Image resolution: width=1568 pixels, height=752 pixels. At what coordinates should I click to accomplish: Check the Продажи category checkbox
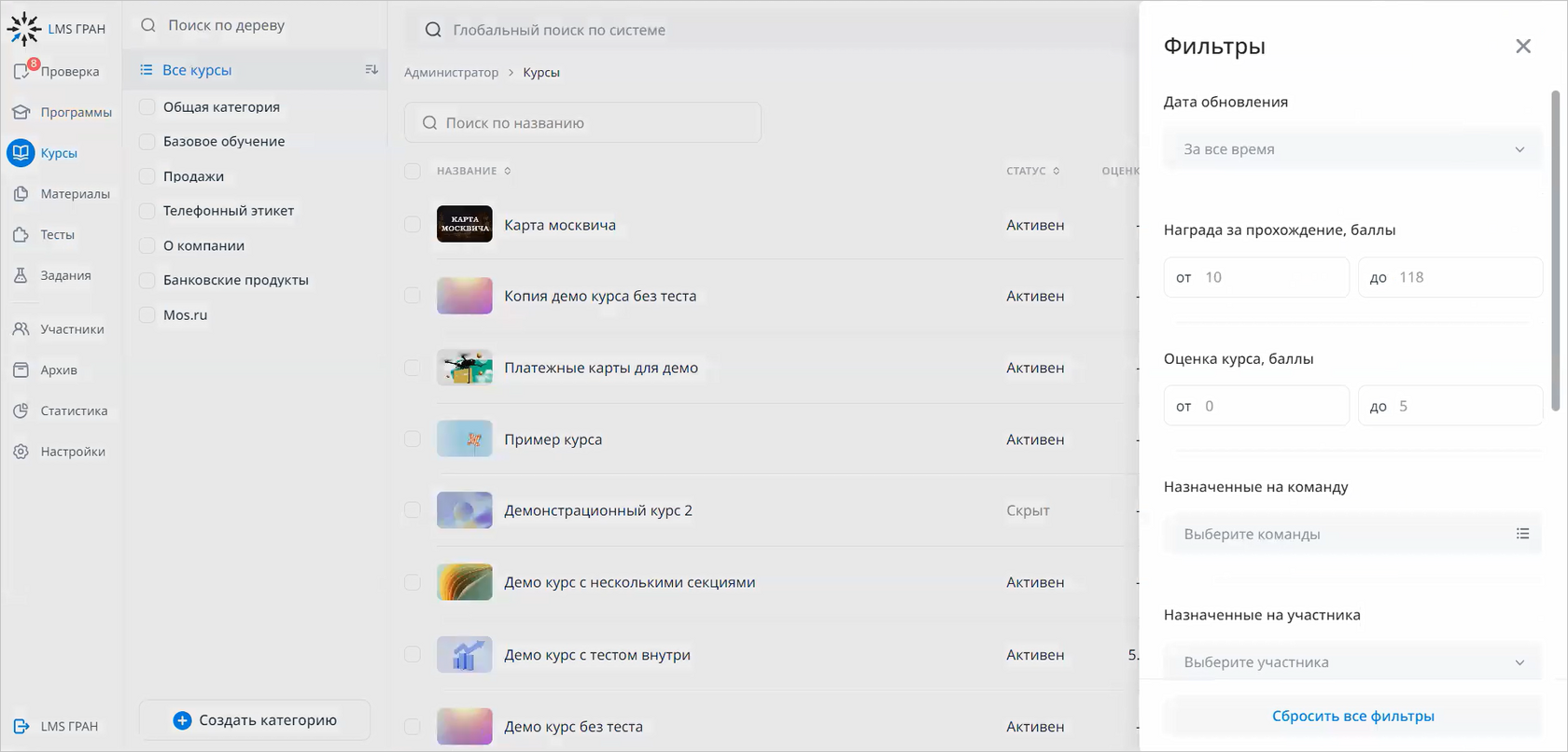[x=147, y=175]
